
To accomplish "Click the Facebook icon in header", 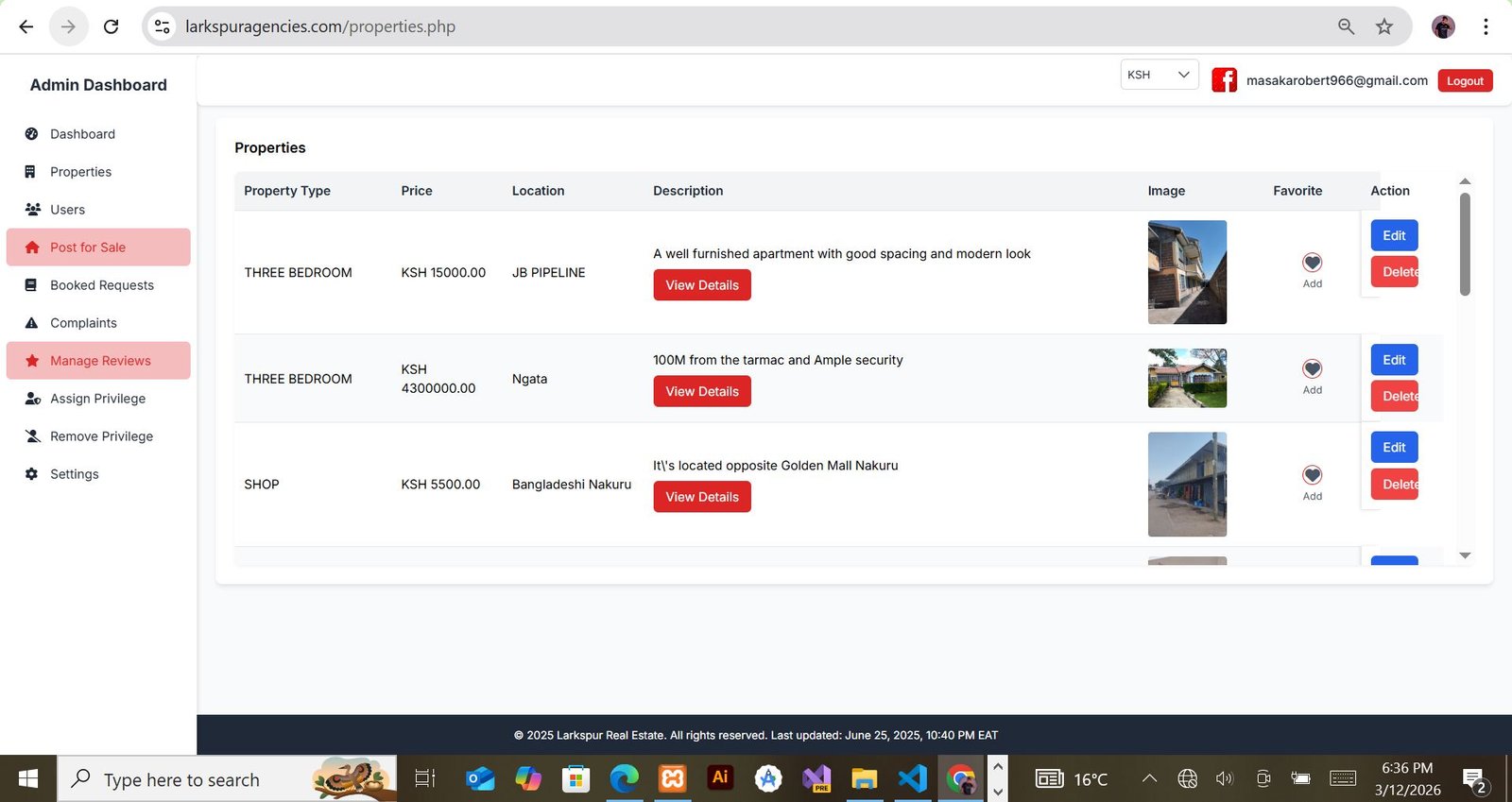I will [x=1224, y=80].
